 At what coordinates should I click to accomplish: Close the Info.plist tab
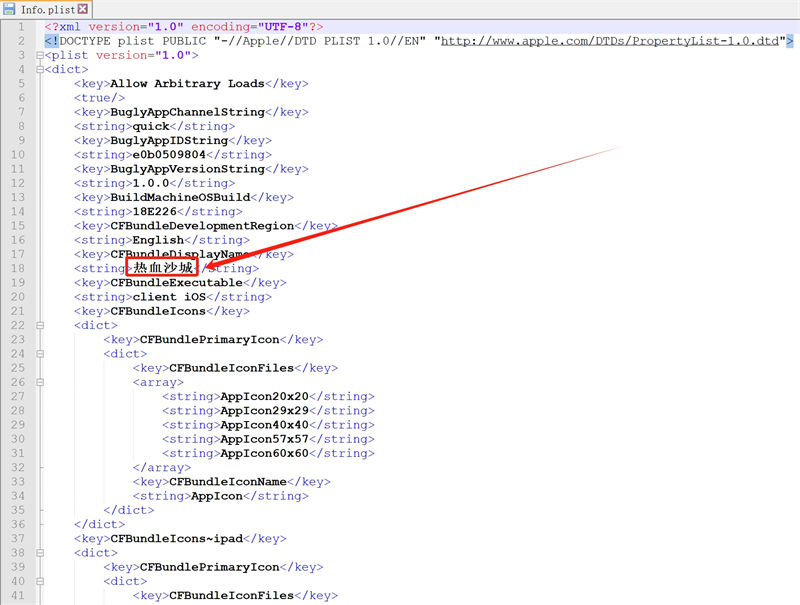pos(83,9)
